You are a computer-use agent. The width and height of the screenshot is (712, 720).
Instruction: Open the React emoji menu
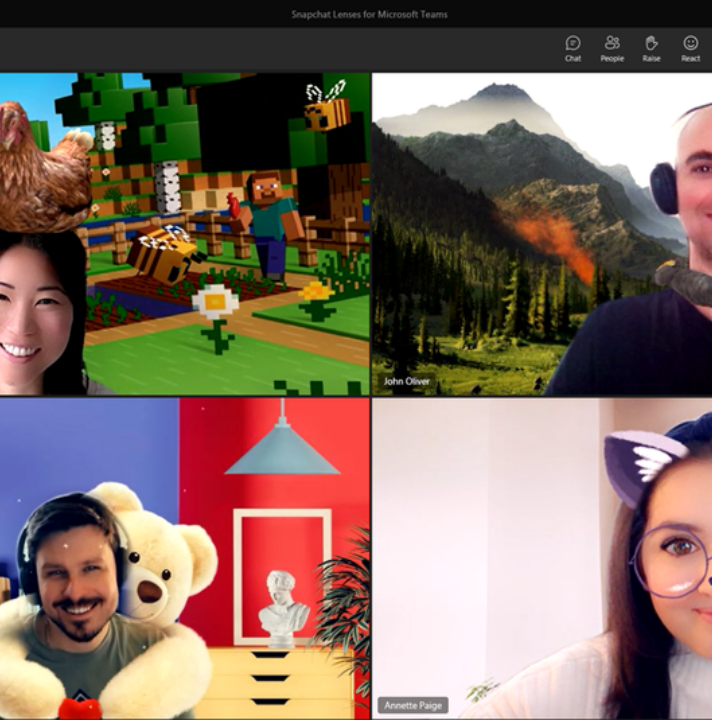(690, 48)
